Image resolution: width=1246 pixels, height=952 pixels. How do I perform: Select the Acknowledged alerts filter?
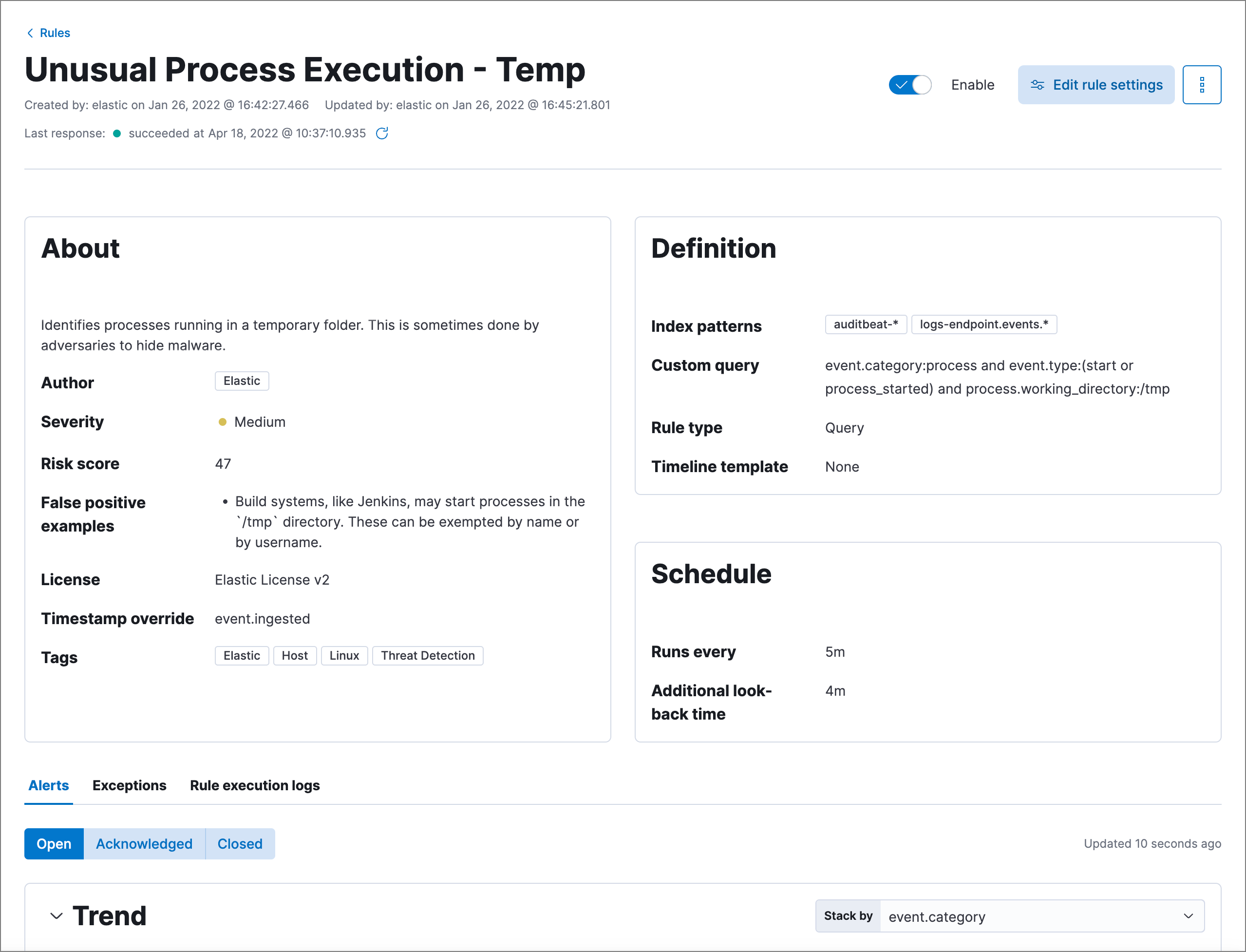[x=143, y=843]
